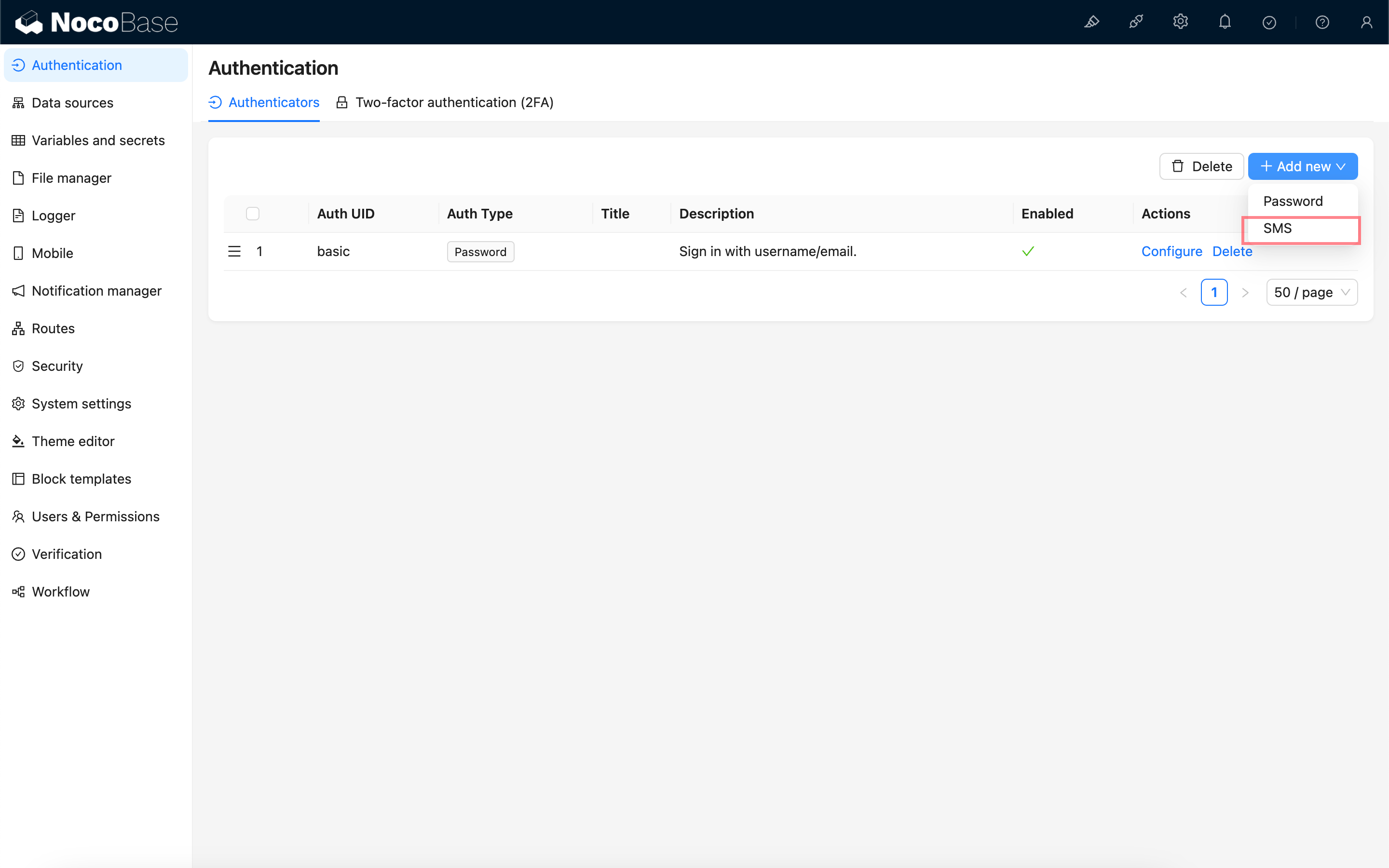Expand the Add new dropdown button

click(1302, 166)
